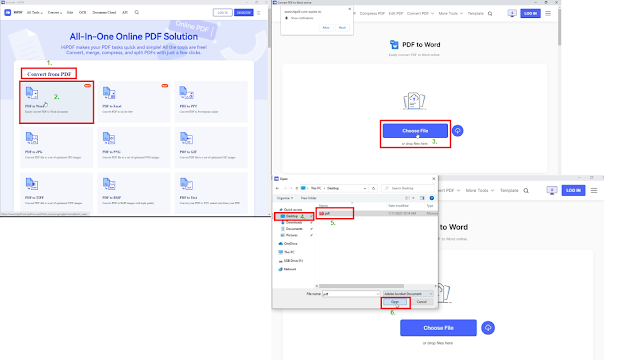Image resolution: width=640 pixels, height=360 pixels.
Task: Open the OCR menu in the HiPDF home navbar
Action: point(82,13)
